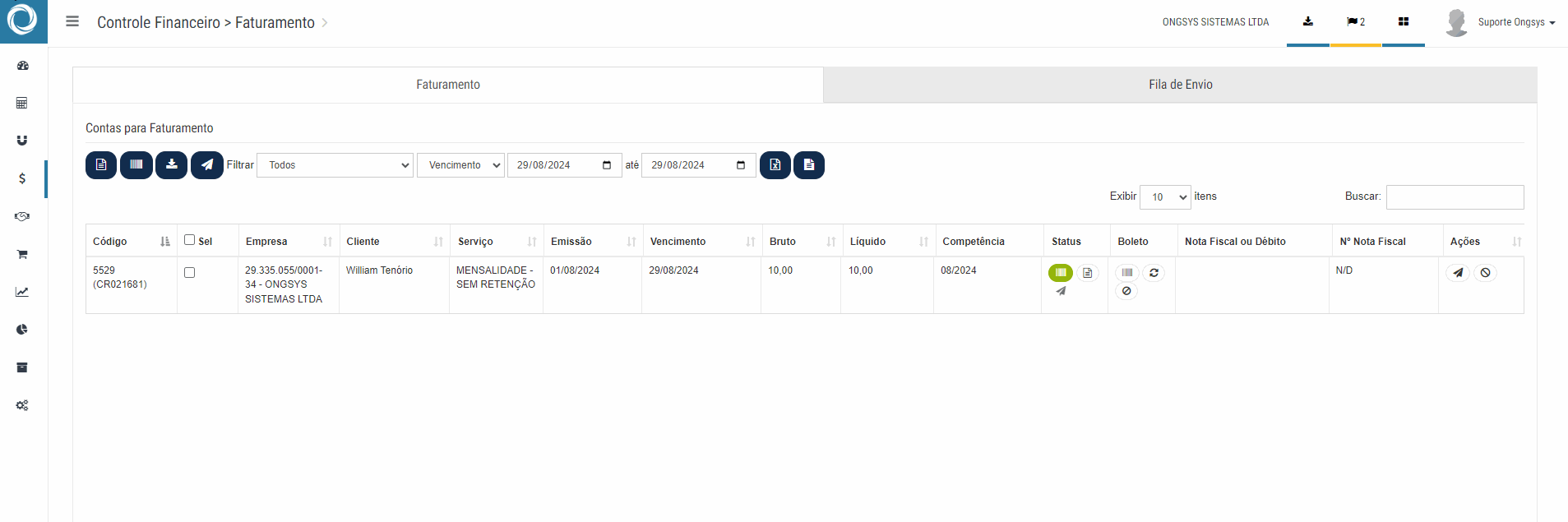
Task: Open the magnet sidebar icon
Action: coord(22,141)
